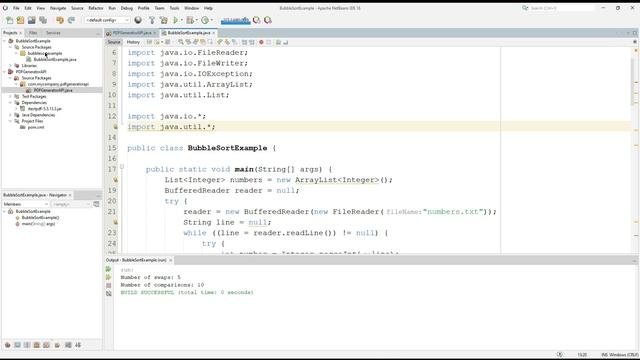The image size is (640, 360).
Task: Click the globe browser icon in toolbar
Action: pos(138,20)
